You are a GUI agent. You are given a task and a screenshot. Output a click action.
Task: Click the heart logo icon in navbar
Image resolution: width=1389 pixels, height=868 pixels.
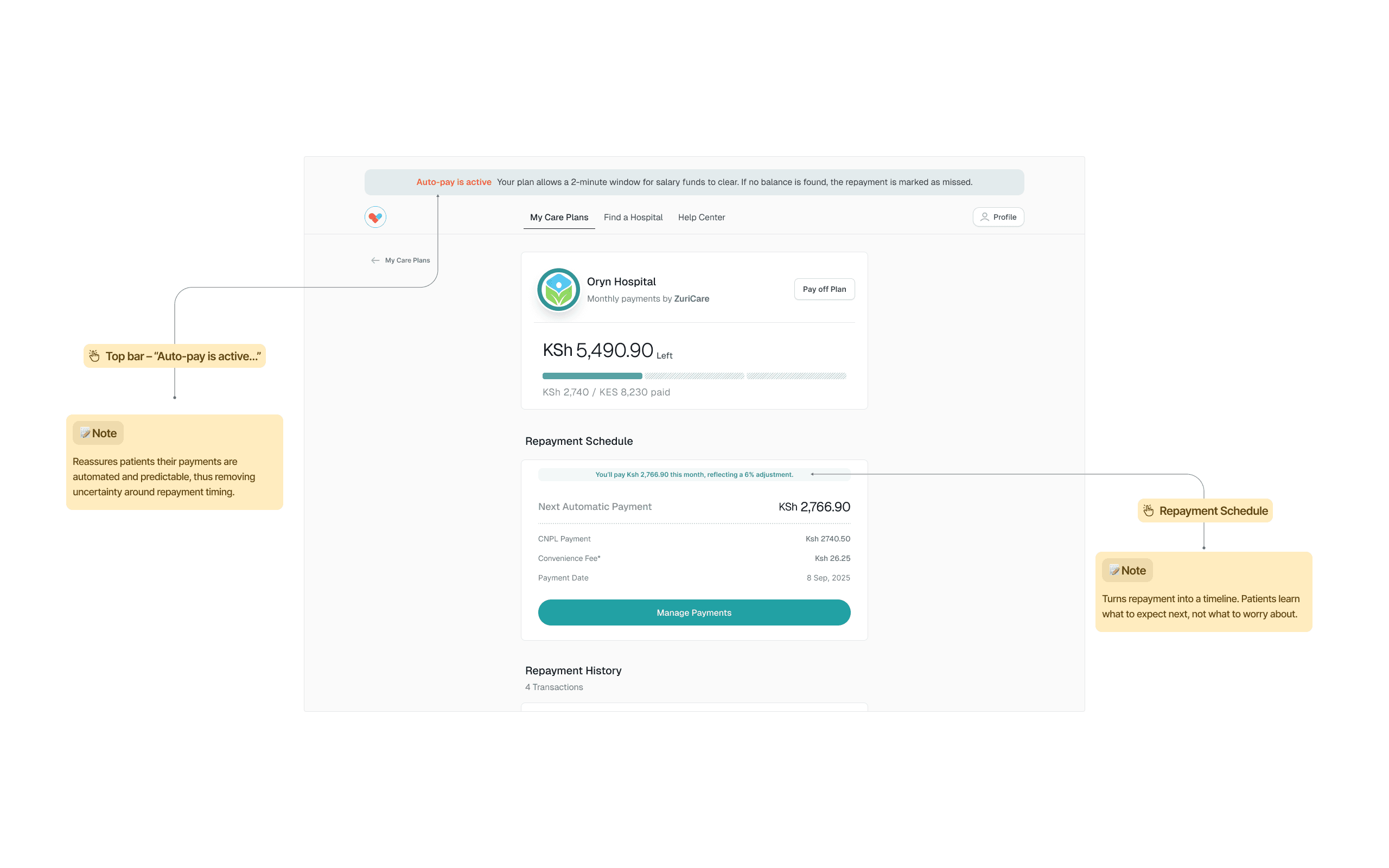click(375, 217)
